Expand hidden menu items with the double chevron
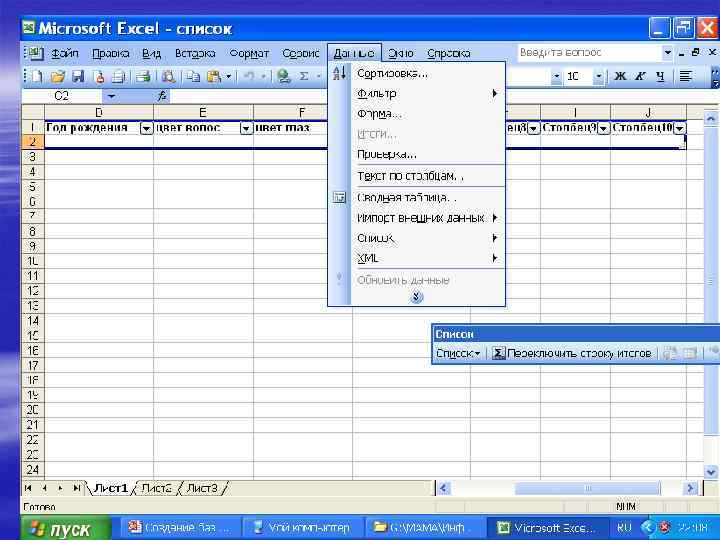The height and width of the screenshot is (540, 720). [416, 297]
